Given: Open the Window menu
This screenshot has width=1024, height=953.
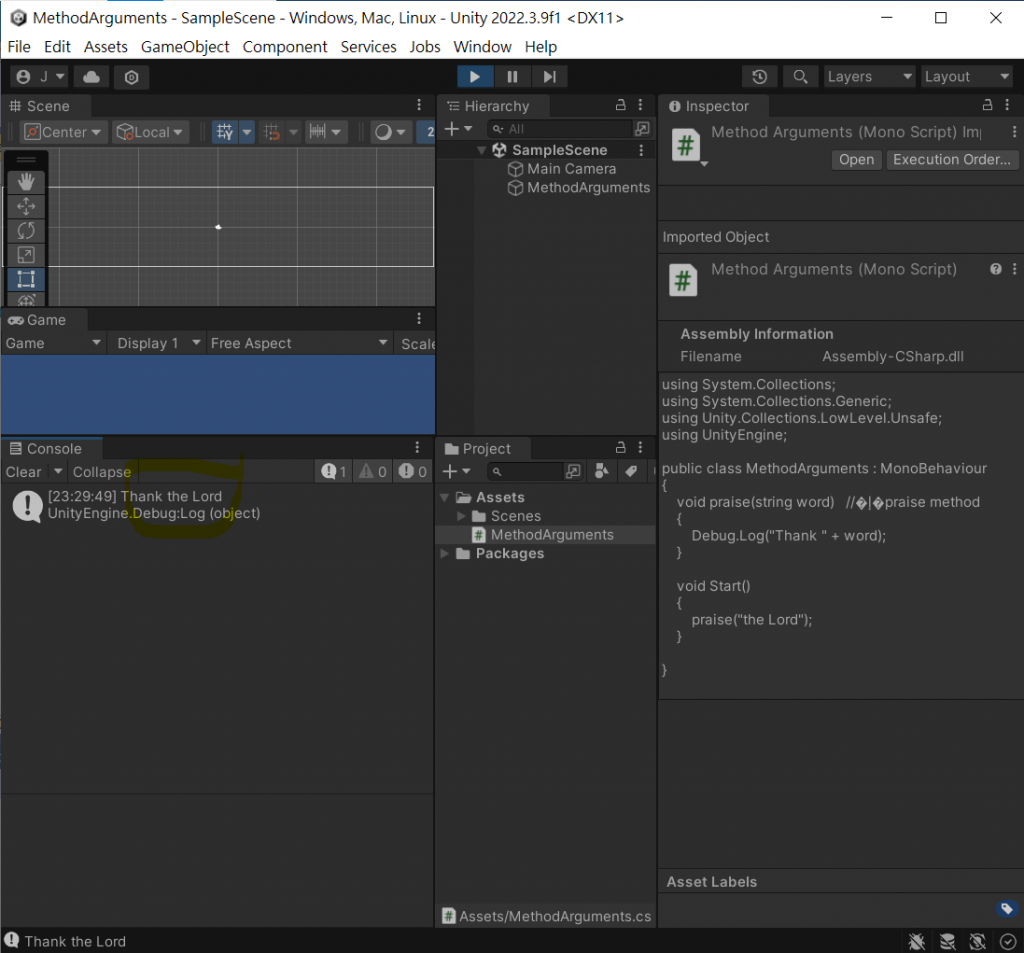Looking at the screenshot, I should [482, 47].
